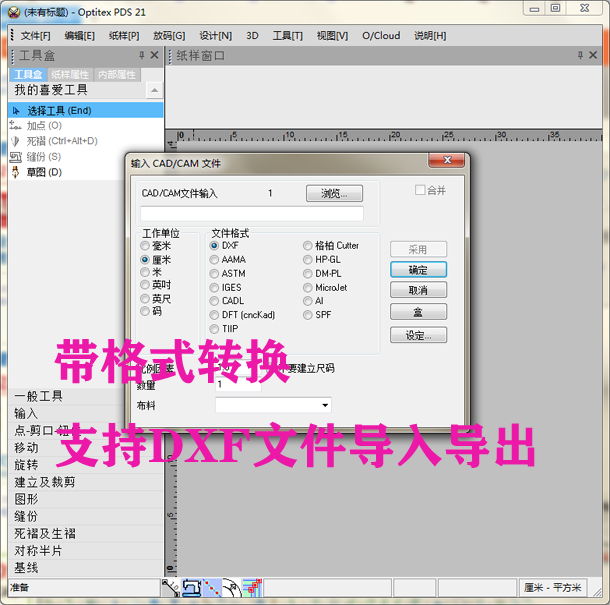The width and height of the screenshot is (610, 605).
Task: Expand the 对称半片 tool group
Action: (x=85, y=551)
